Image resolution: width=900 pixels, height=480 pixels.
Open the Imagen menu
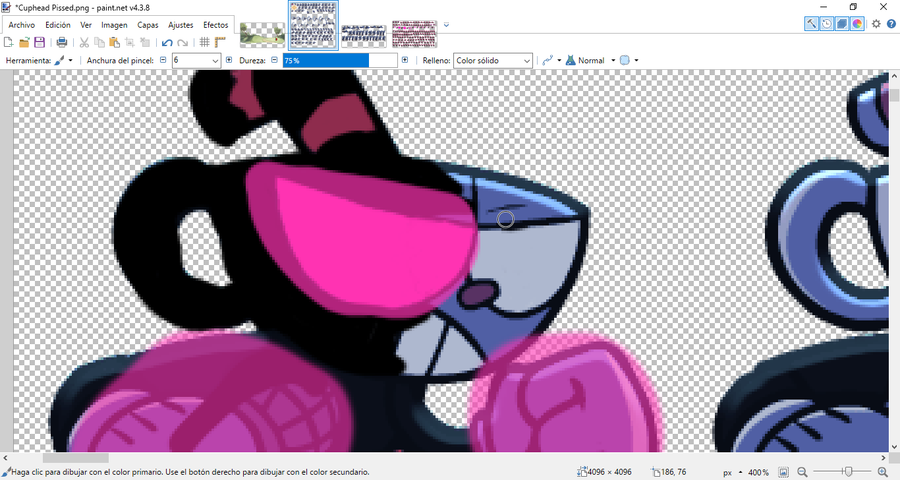click(x=114, y=25)
